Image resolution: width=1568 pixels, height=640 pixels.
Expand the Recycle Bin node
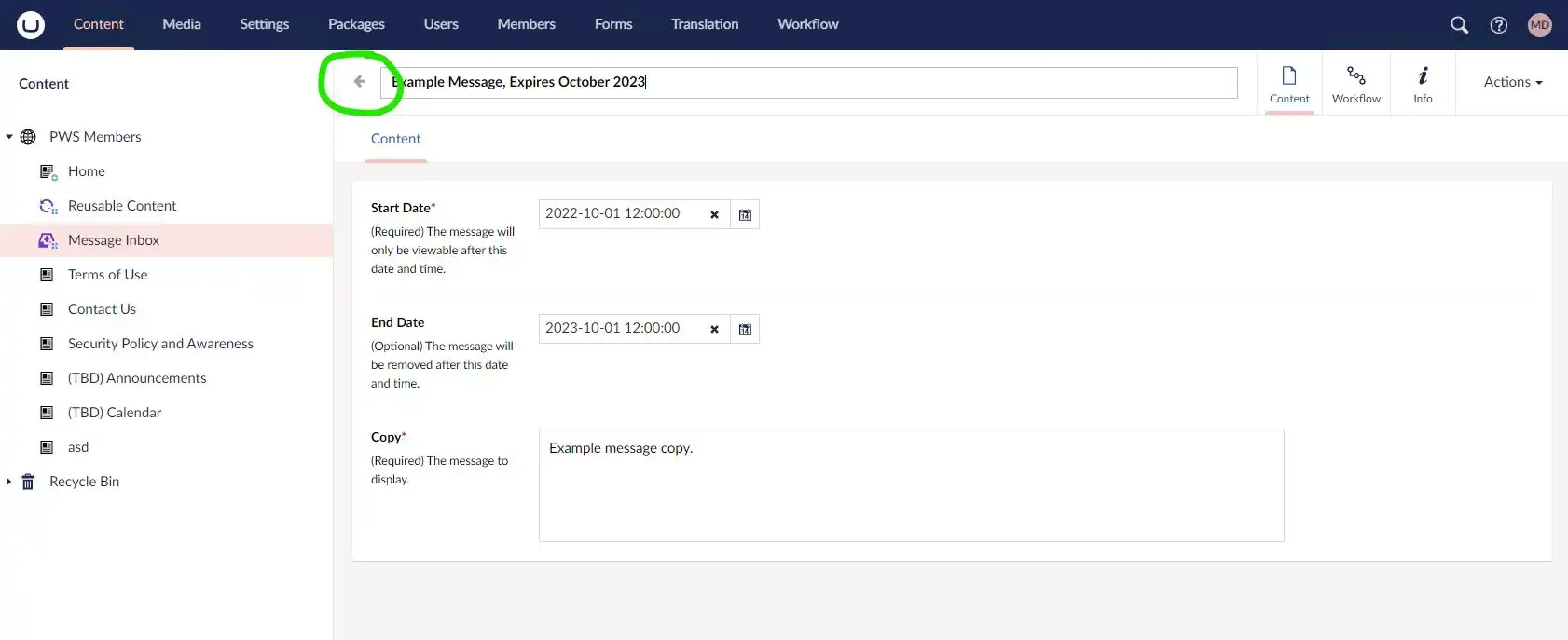tap(9, 482)
